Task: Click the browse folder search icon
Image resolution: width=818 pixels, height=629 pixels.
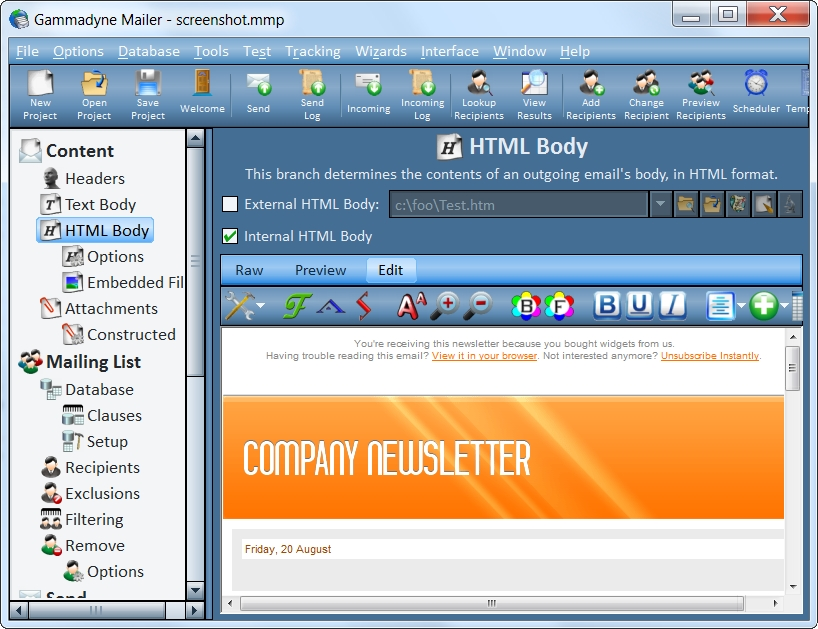Action: click(686, 204)
